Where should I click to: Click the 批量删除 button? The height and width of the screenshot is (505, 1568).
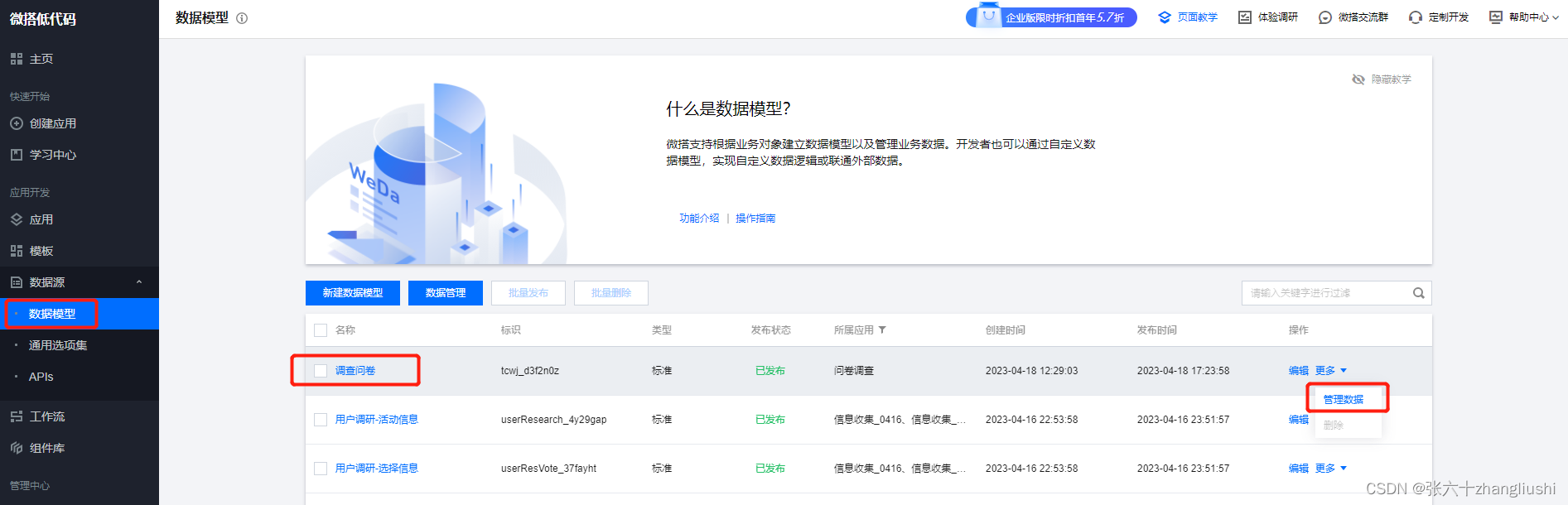coord(611,293)
